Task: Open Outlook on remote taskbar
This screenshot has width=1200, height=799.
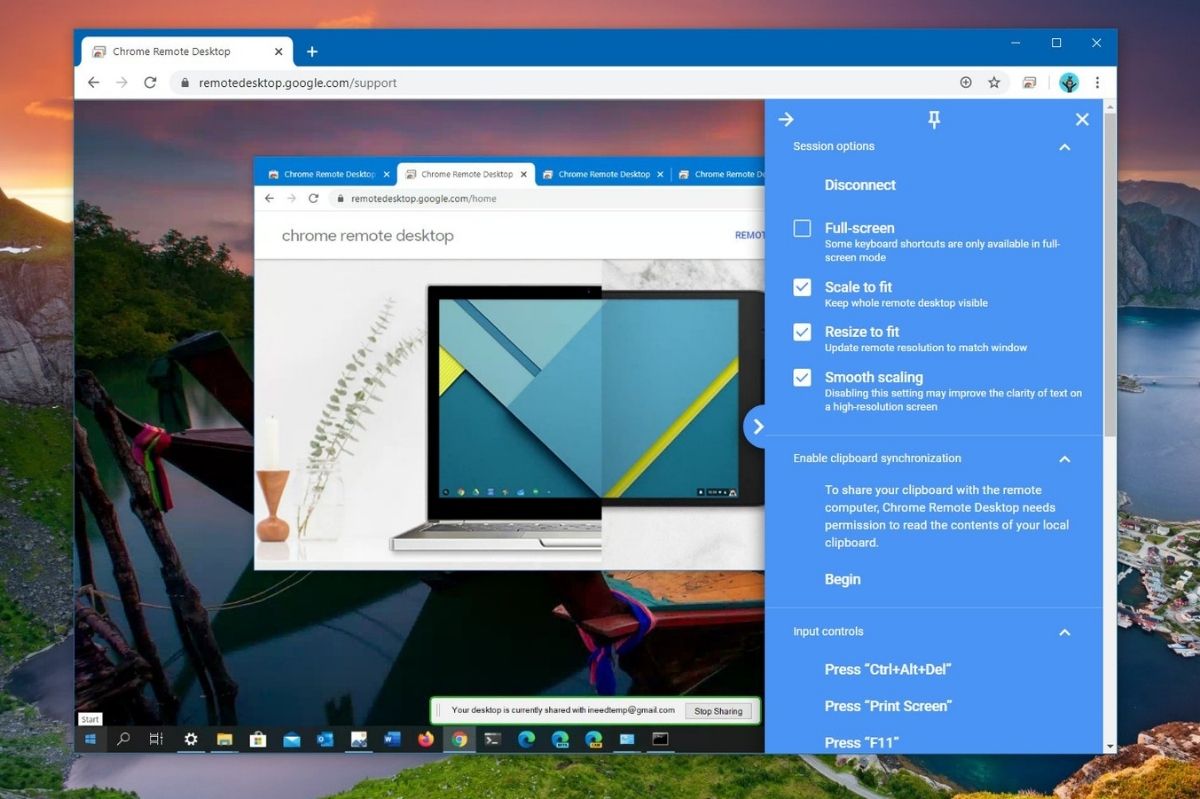Action: pos(325,740)
